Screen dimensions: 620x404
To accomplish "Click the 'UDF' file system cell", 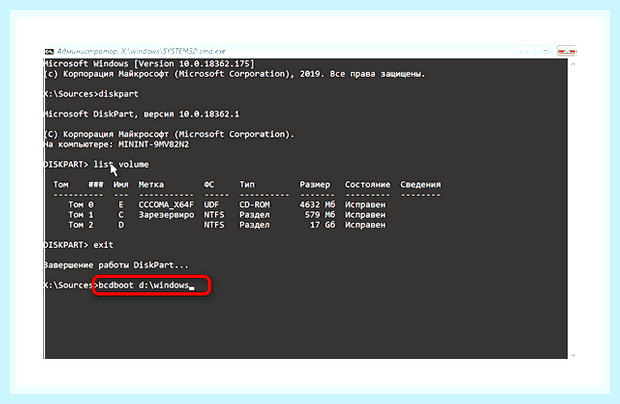I will (211, 205).
